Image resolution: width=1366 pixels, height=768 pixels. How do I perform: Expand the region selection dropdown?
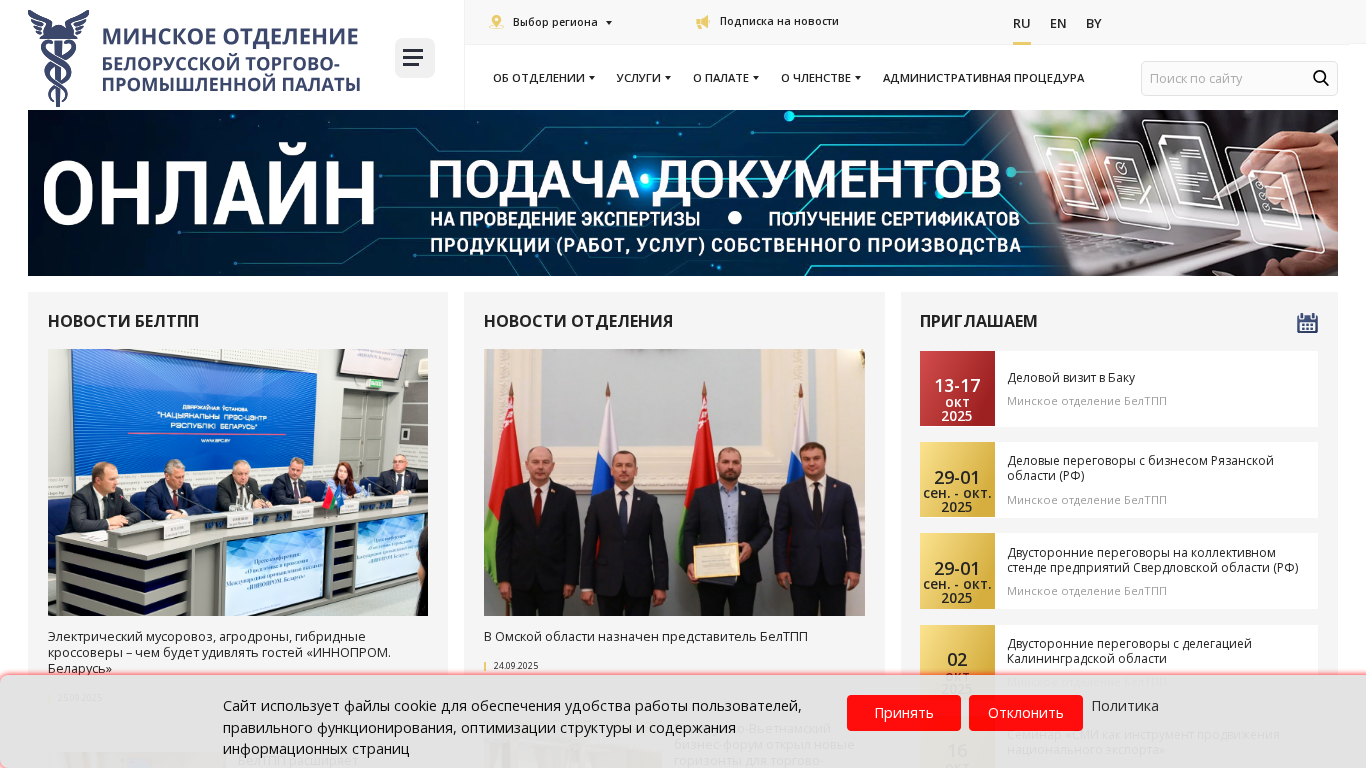pyautogui.click(x=562, y=22)
